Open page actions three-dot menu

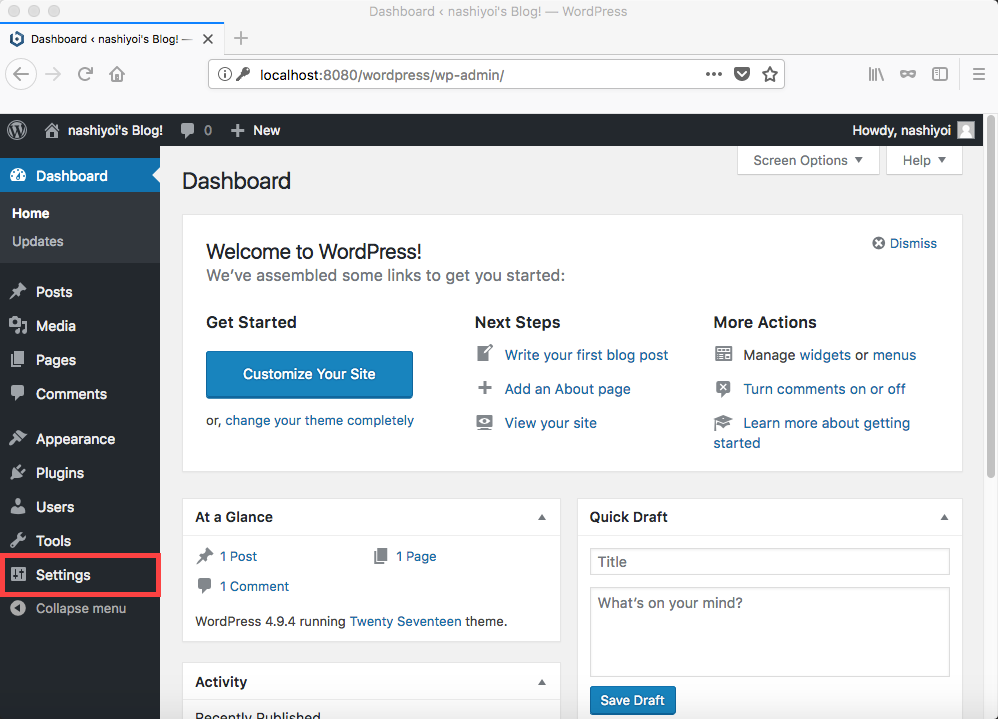713,74
